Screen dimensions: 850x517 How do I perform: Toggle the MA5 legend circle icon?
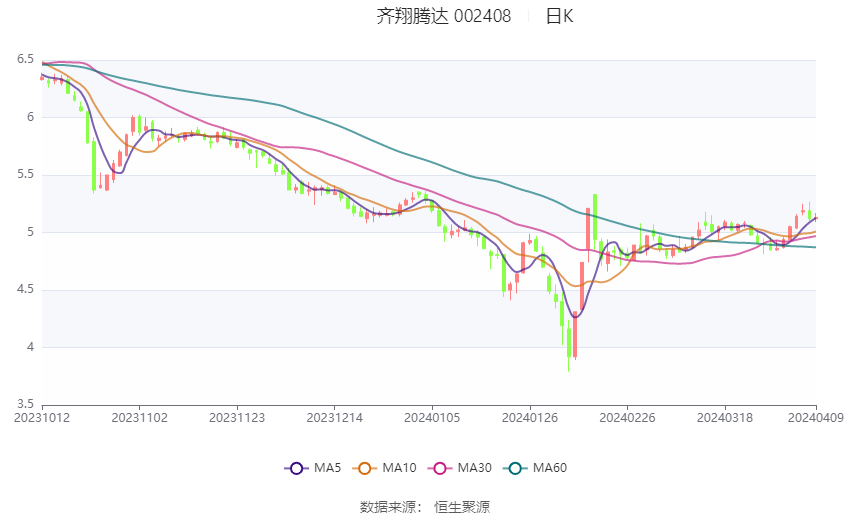pos(297,468)
